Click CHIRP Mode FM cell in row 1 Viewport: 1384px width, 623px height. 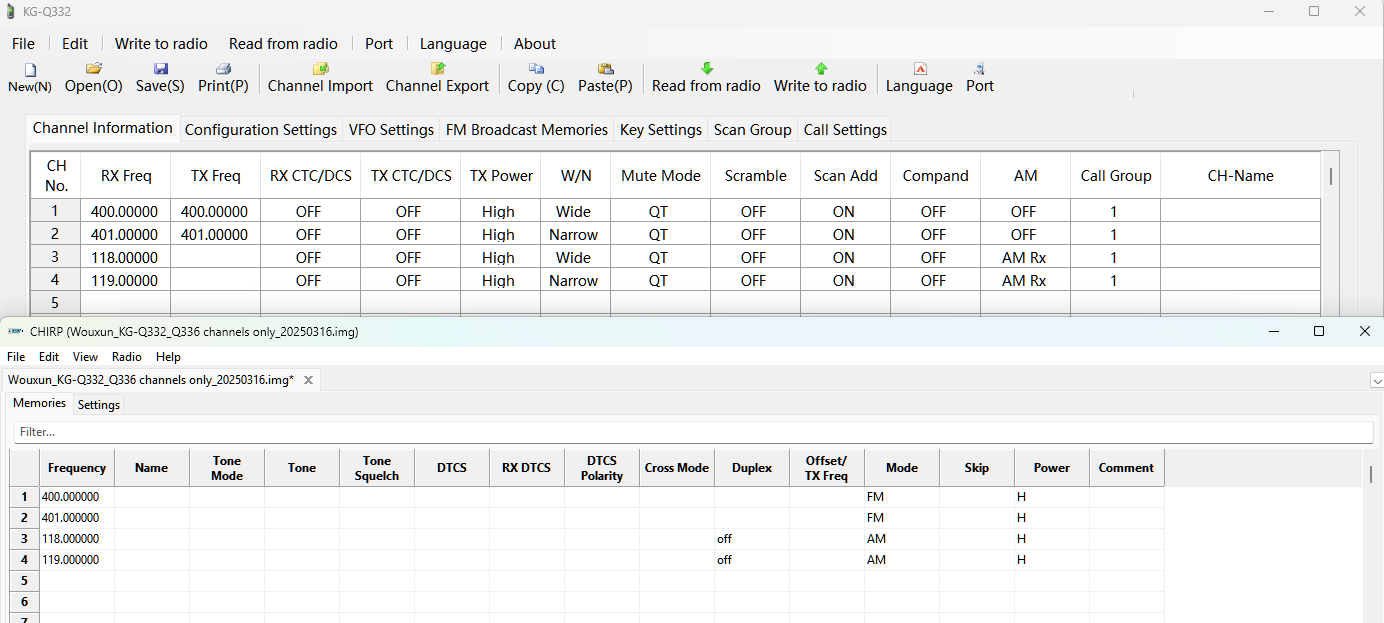(x=902, y=497)
